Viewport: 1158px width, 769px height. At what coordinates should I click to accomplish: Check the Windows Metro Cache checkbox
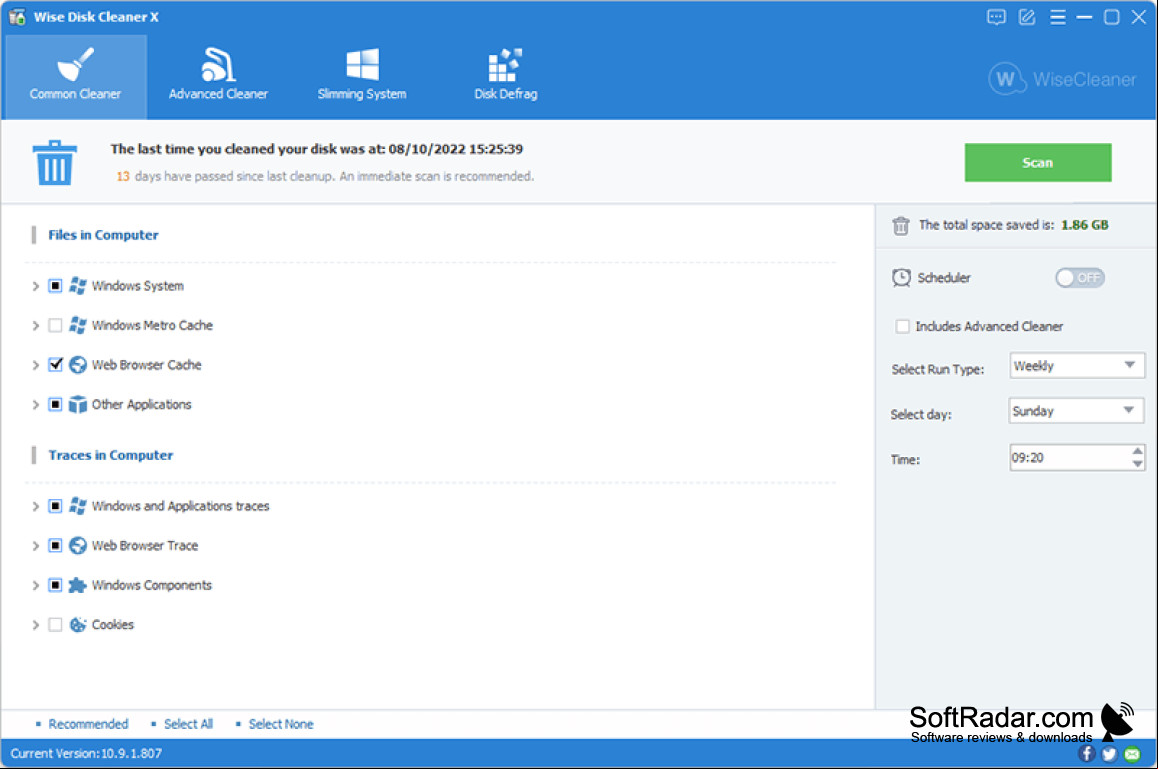coord(55,325)
